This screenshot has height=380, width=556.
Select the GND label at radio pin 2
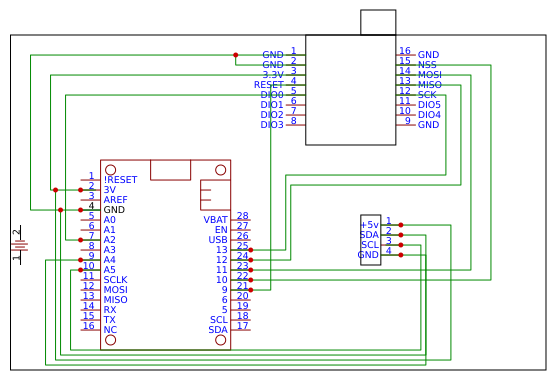point(273,65)
